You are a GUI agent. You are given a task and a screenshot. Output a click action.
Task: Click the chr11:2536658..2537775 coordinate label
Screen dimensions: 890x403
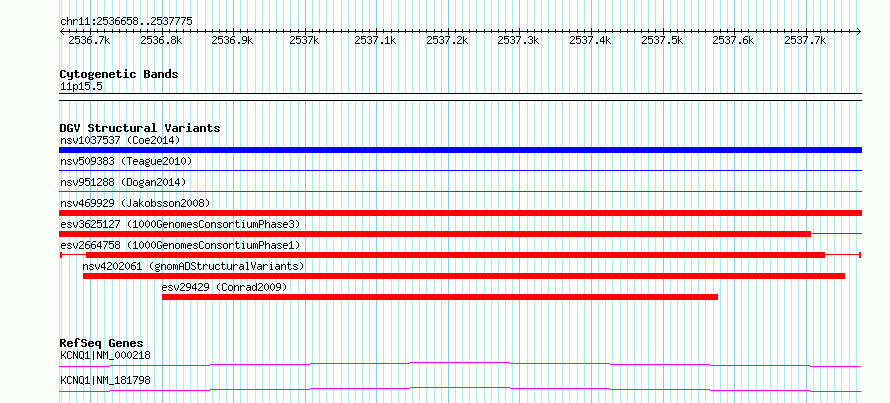126,22
